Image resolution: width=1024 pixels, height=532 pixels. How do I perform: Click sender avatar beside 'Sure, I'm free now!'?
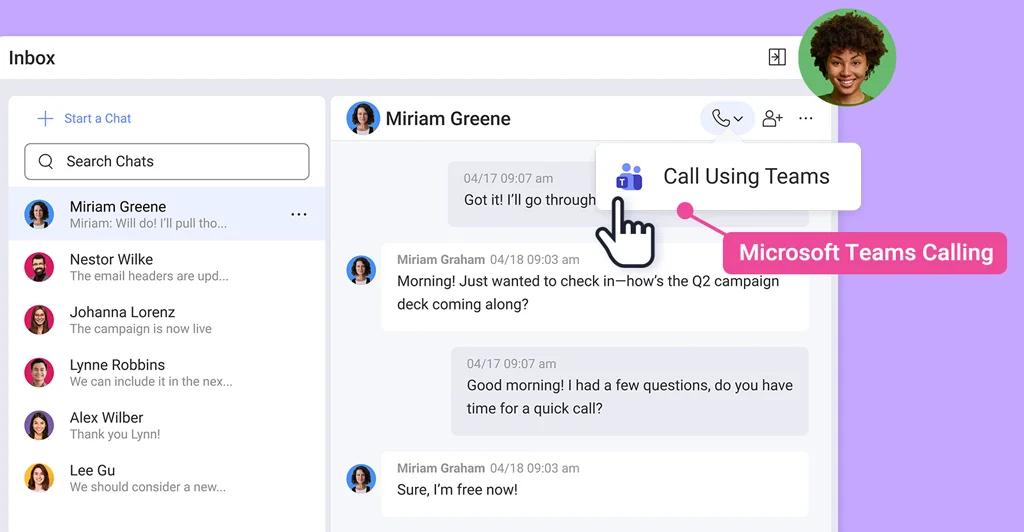[361, 478]
